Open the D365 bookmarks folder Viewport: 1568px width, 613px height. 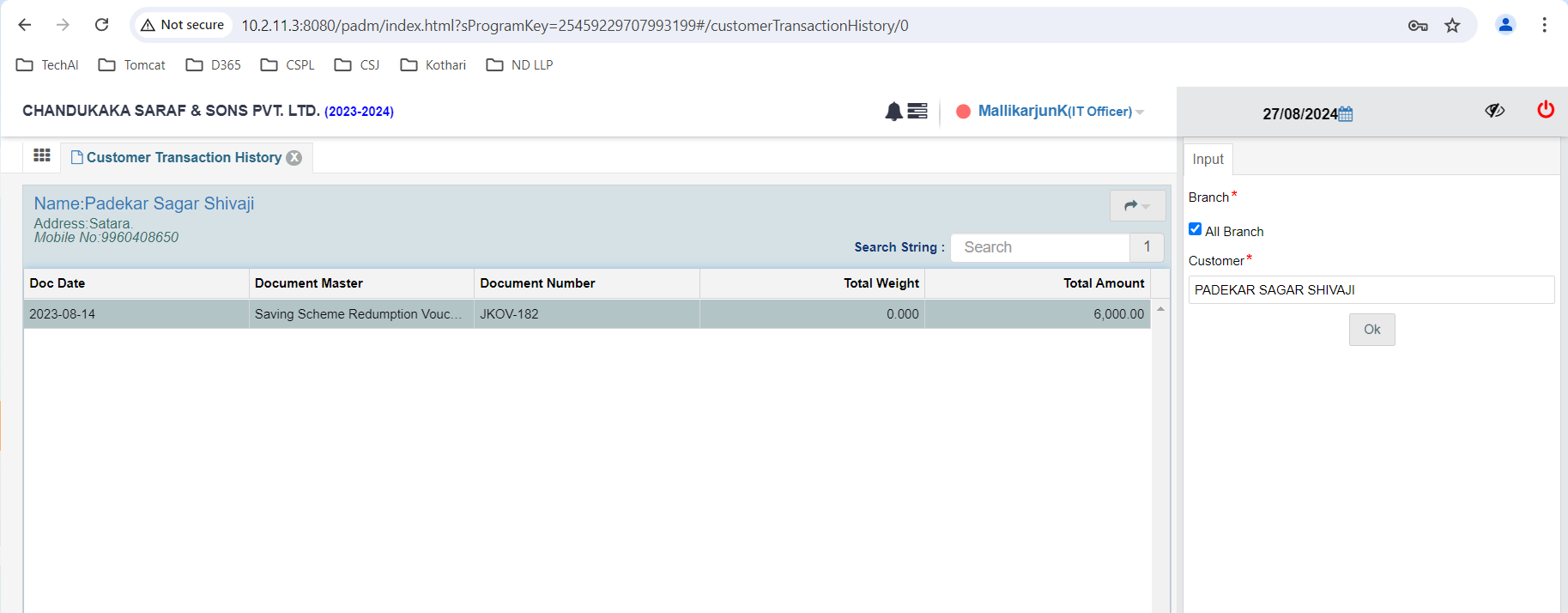click(x=213, y=65)
